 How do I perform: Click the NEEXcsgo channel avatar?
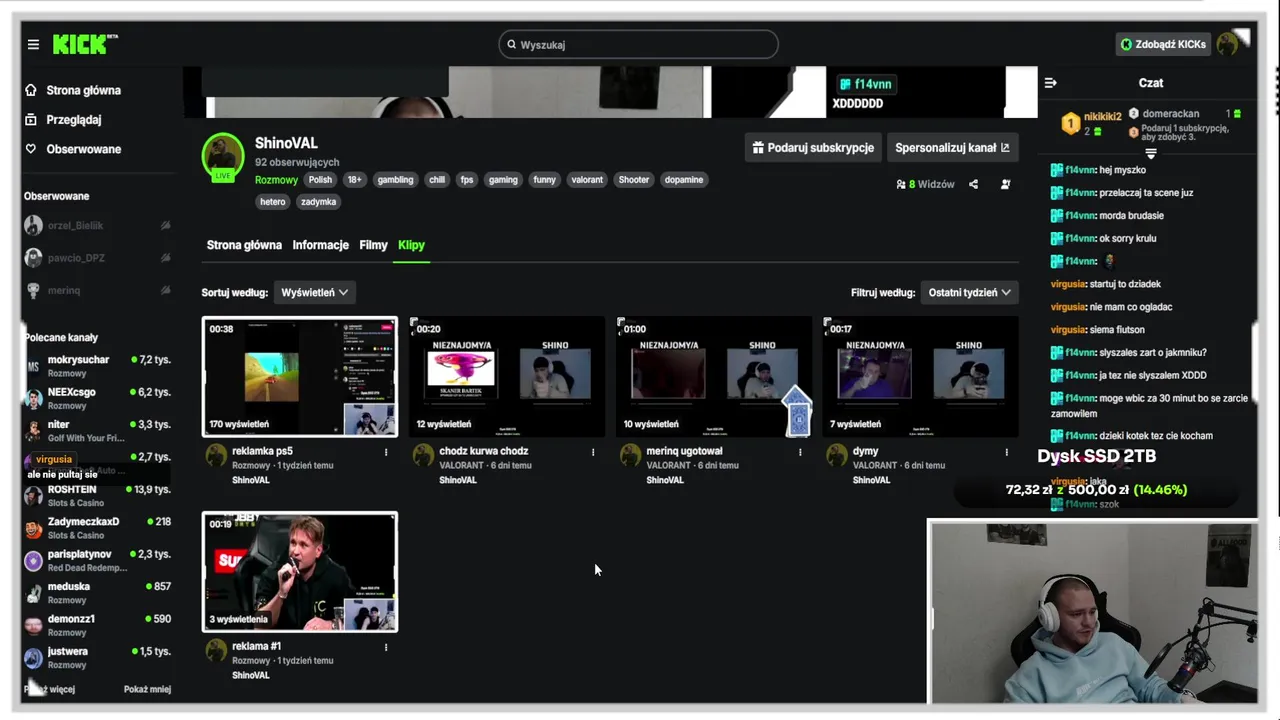click(33, 399)
